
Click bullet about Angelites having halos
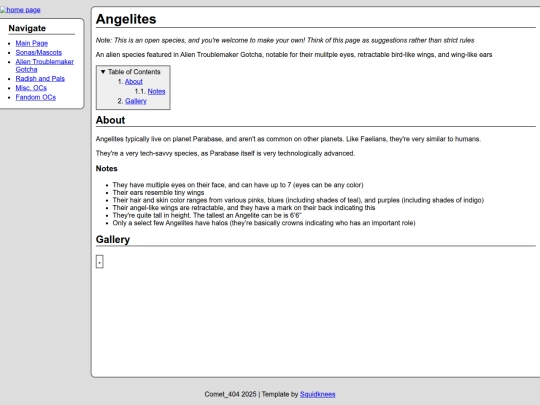click(x=264, y=223)
